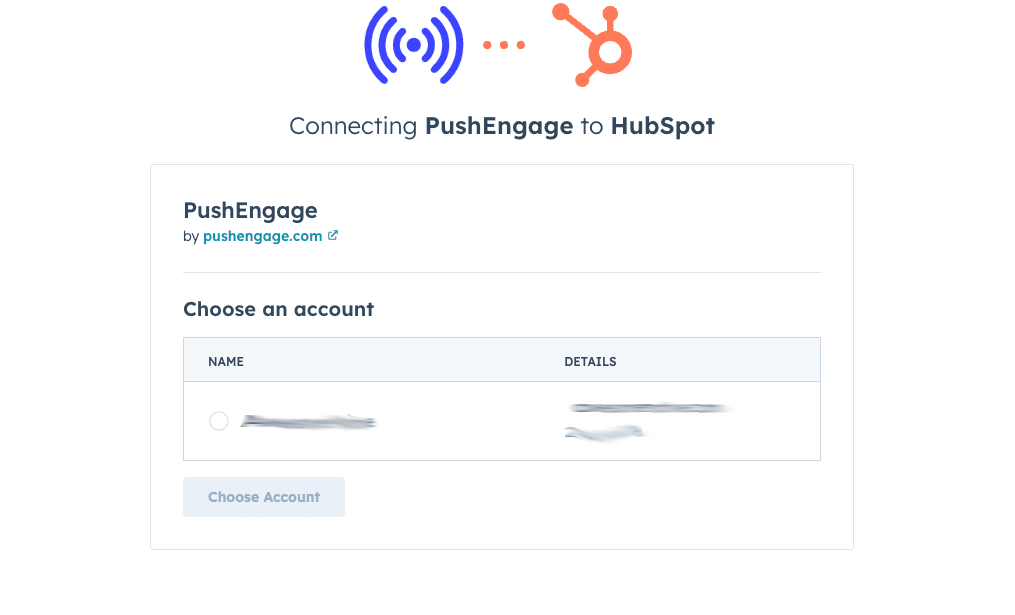Click the first blurred details line
The height and width of the screenshot is (615, 1015).
click(647, 408)
